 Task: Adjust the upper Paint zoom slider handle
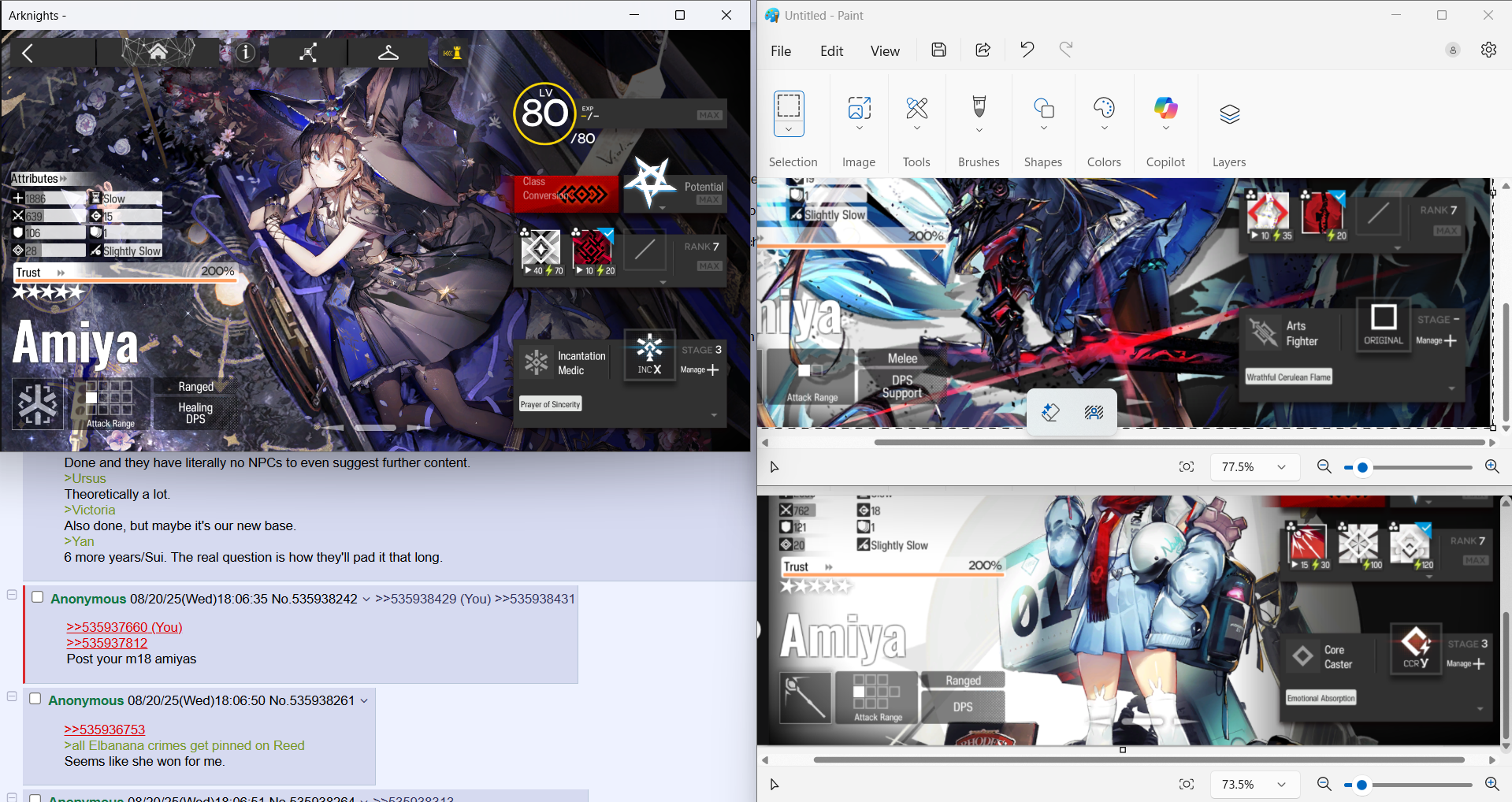[x=1362, y=467]
